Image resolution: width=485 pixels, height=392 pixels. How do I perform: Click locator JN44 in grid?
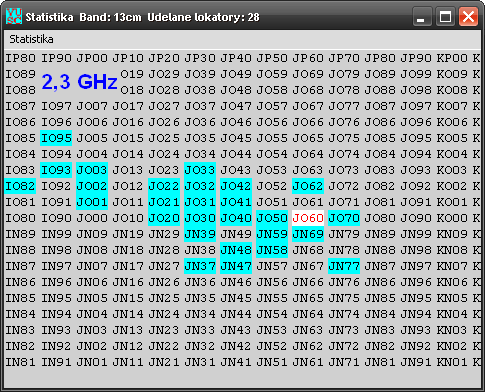click(236, 314)
